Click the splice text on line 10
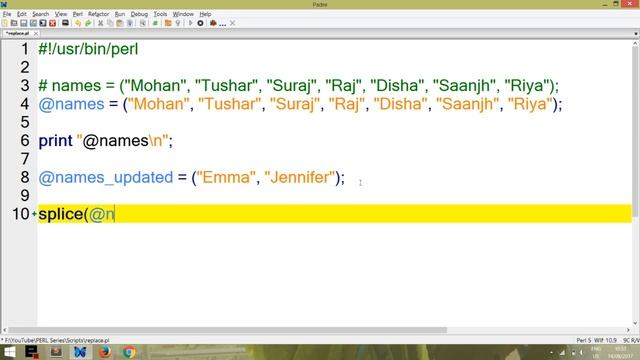640x360 pixels. pos(61,214)
